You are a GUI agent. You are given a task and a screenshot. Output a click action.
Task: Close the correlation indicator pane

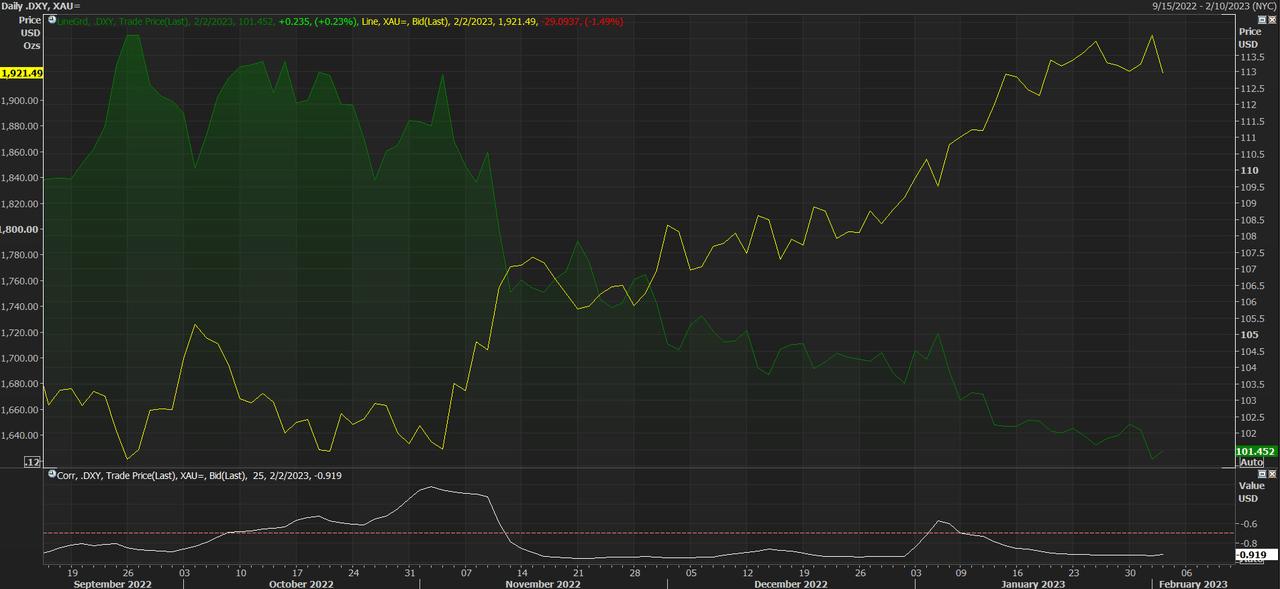[x=1271, y=475]
